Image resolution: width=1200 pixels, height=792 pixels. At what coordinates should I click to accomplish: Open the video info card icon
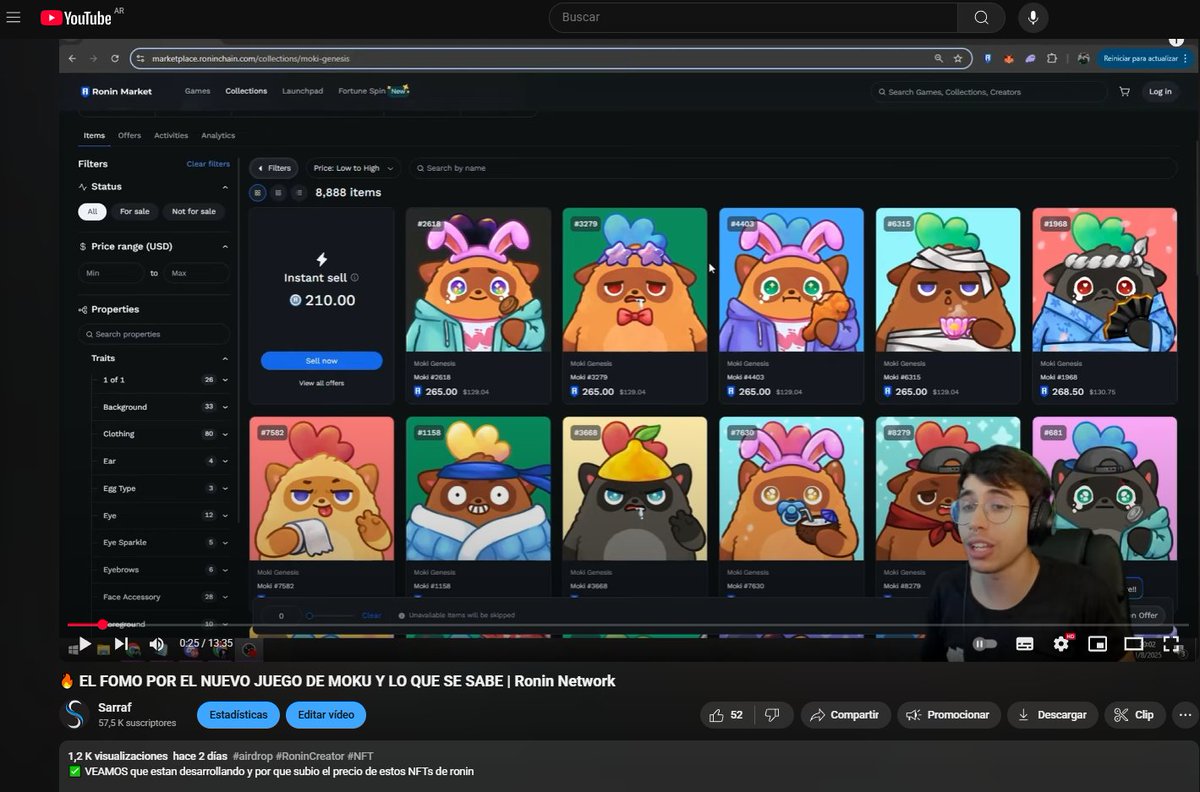pos(1176,40)
